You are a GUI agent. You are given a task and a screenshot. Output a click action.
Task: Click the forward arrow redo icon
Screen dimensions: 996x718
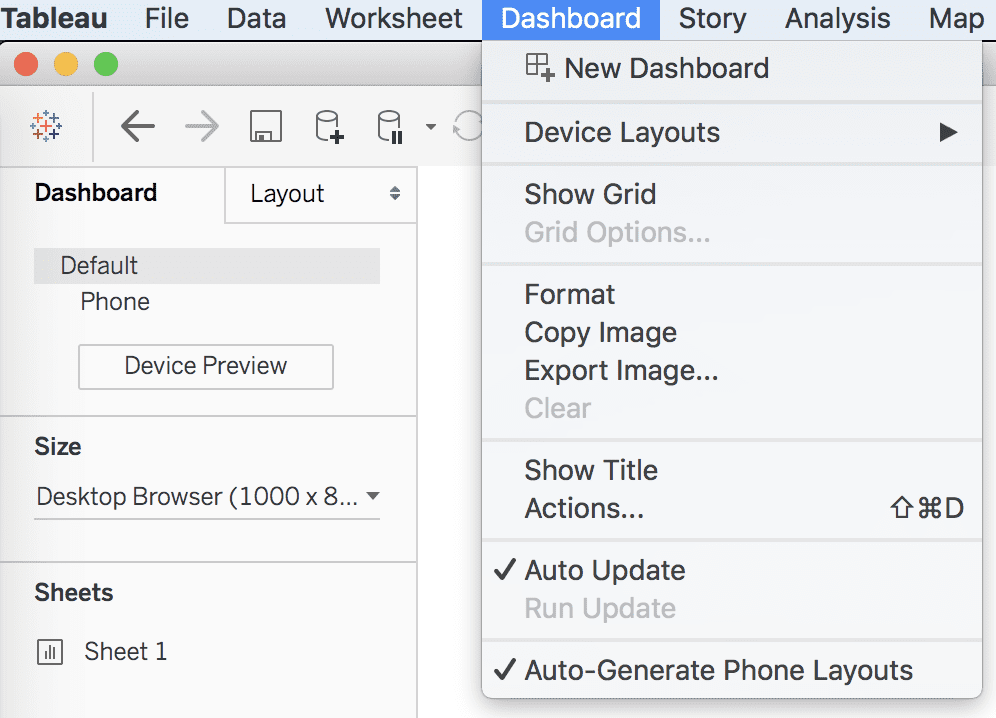pos(202,126)
